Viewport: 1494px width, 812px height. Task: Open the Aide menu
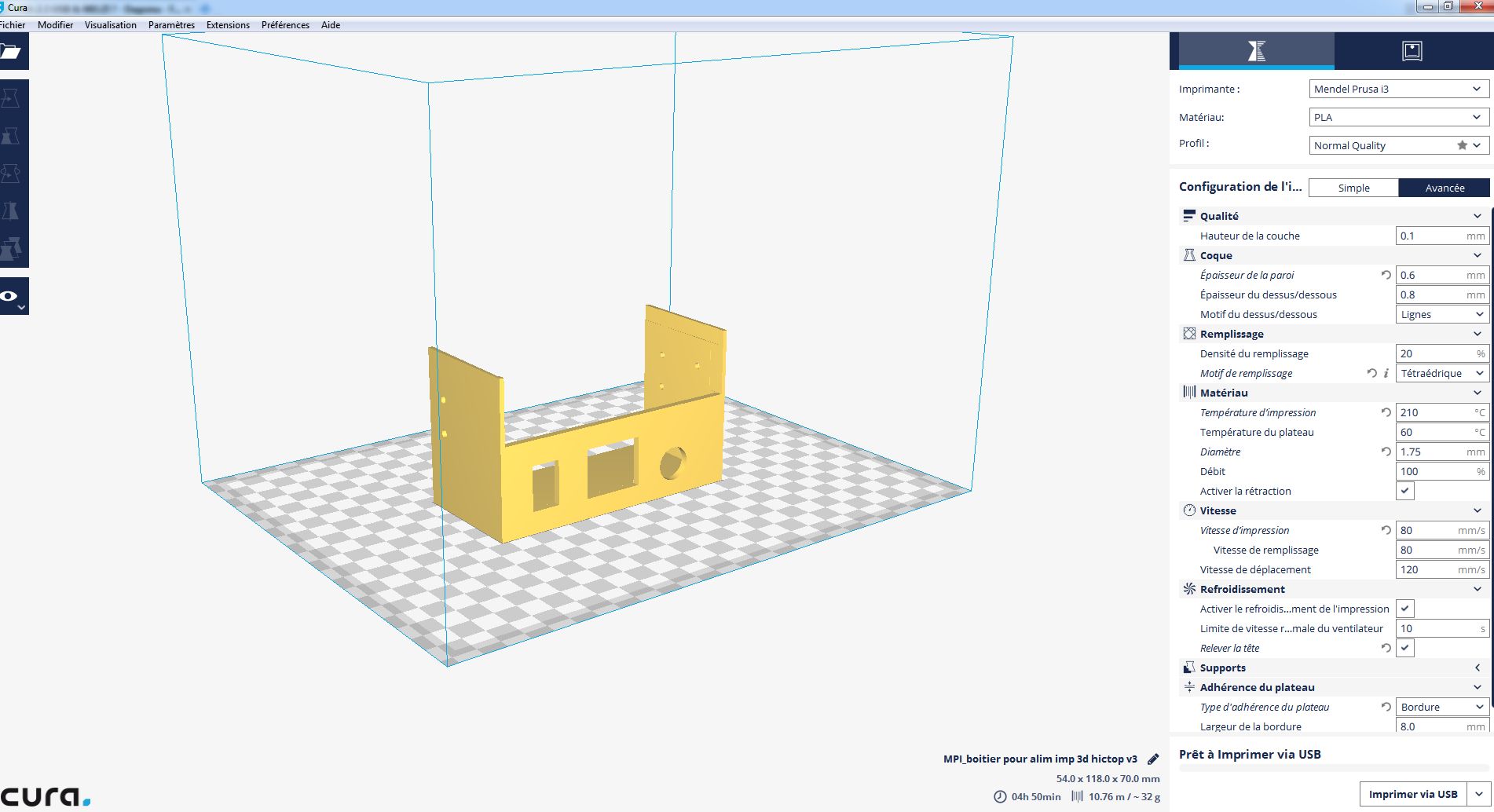pyautogui.click(x=331, y=25)
